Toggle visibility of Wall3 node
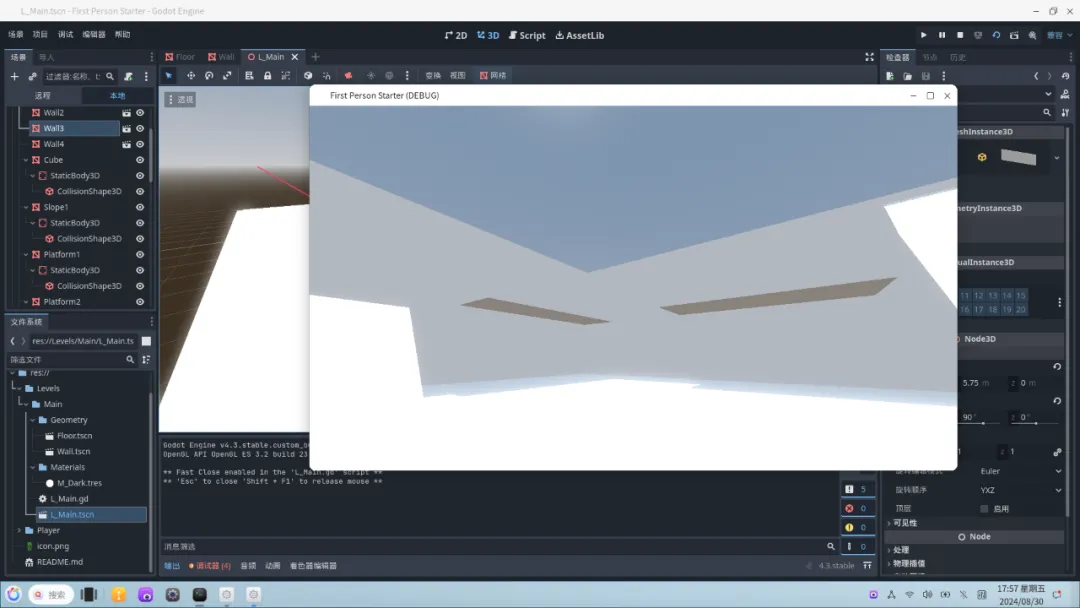The image size is (1080, 608). (x=140, y=129)
